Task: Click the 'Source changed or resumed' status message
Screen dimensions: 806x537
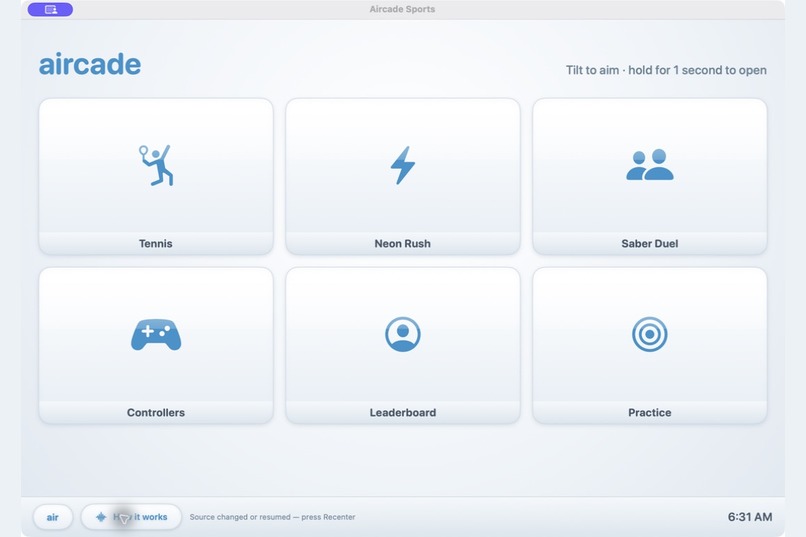Action: tap(272, 517)
